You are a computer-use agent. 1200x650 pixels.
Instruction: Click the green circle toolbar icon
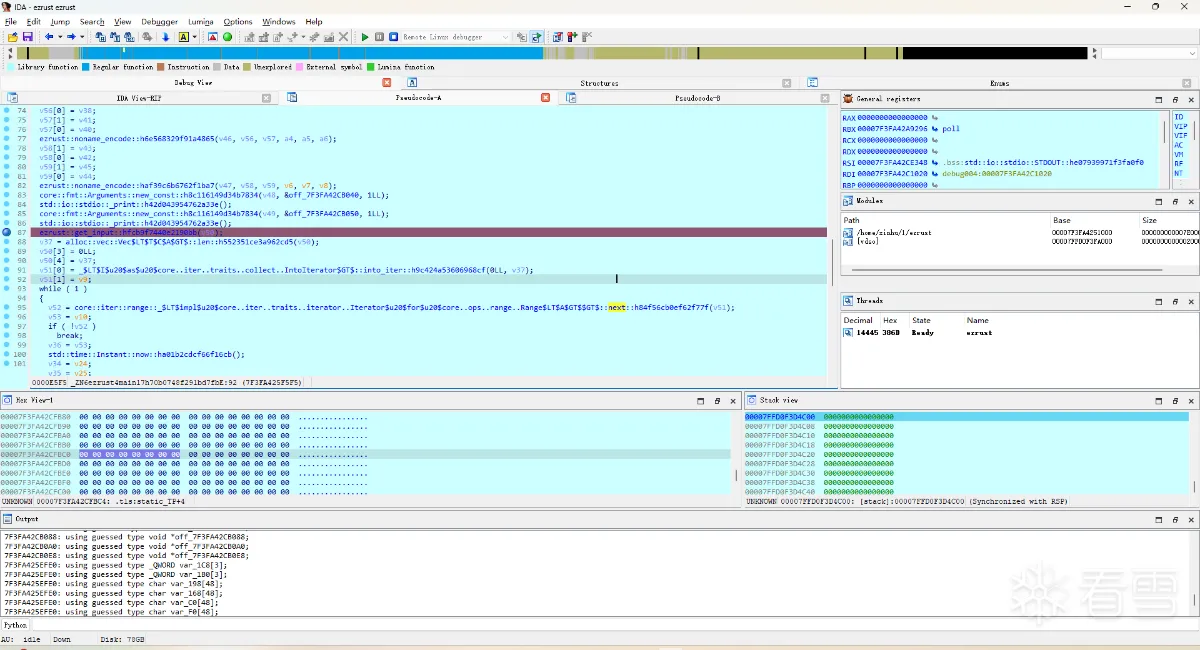tap(227, 37)
